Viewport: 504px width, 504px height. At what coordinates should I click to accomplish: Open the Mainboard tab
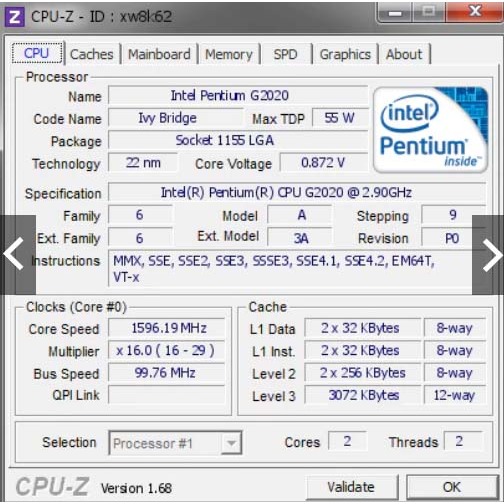click(159, 54)
